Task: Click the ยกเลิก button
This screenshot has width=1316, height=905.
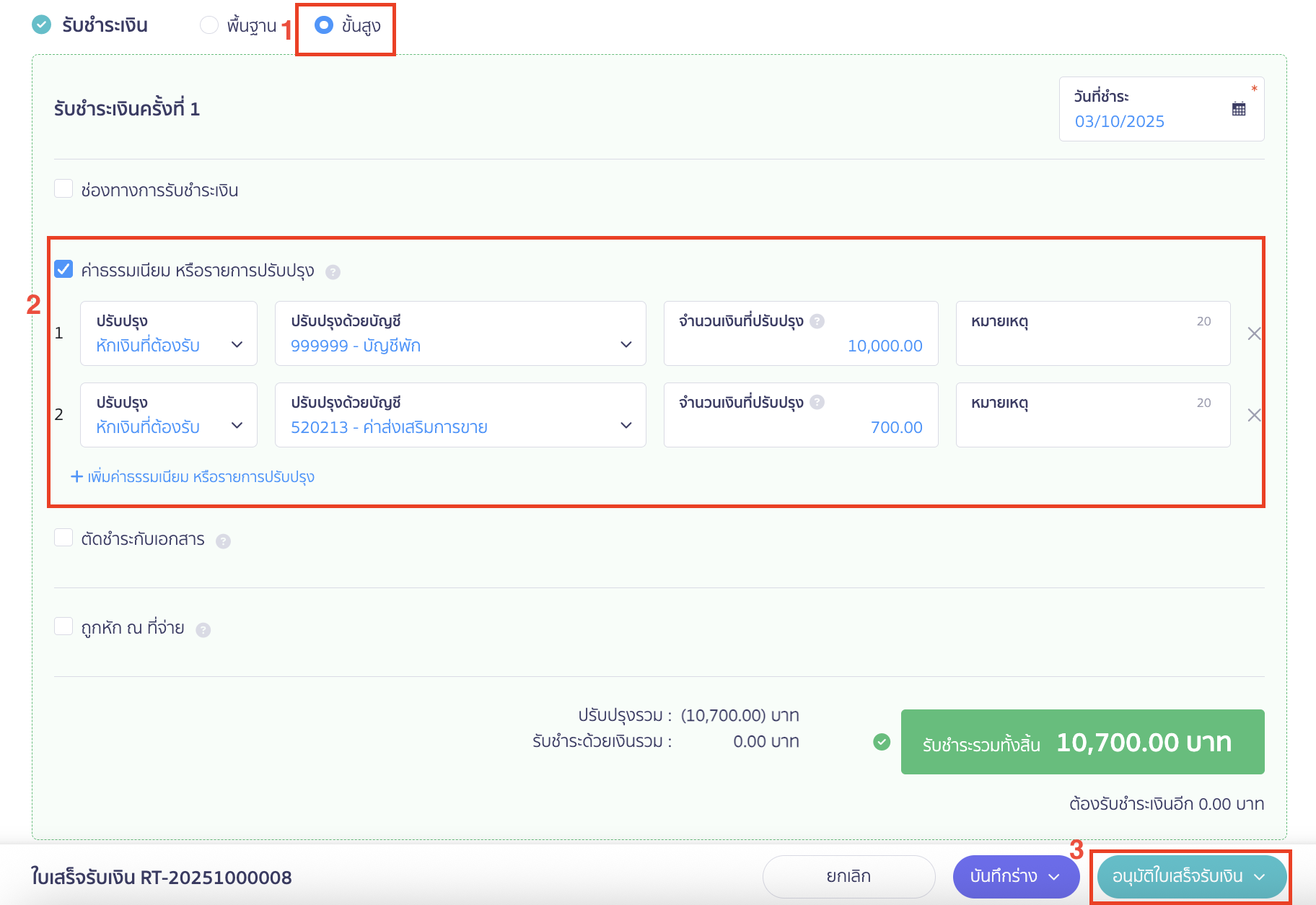Action: pos(848,876)
